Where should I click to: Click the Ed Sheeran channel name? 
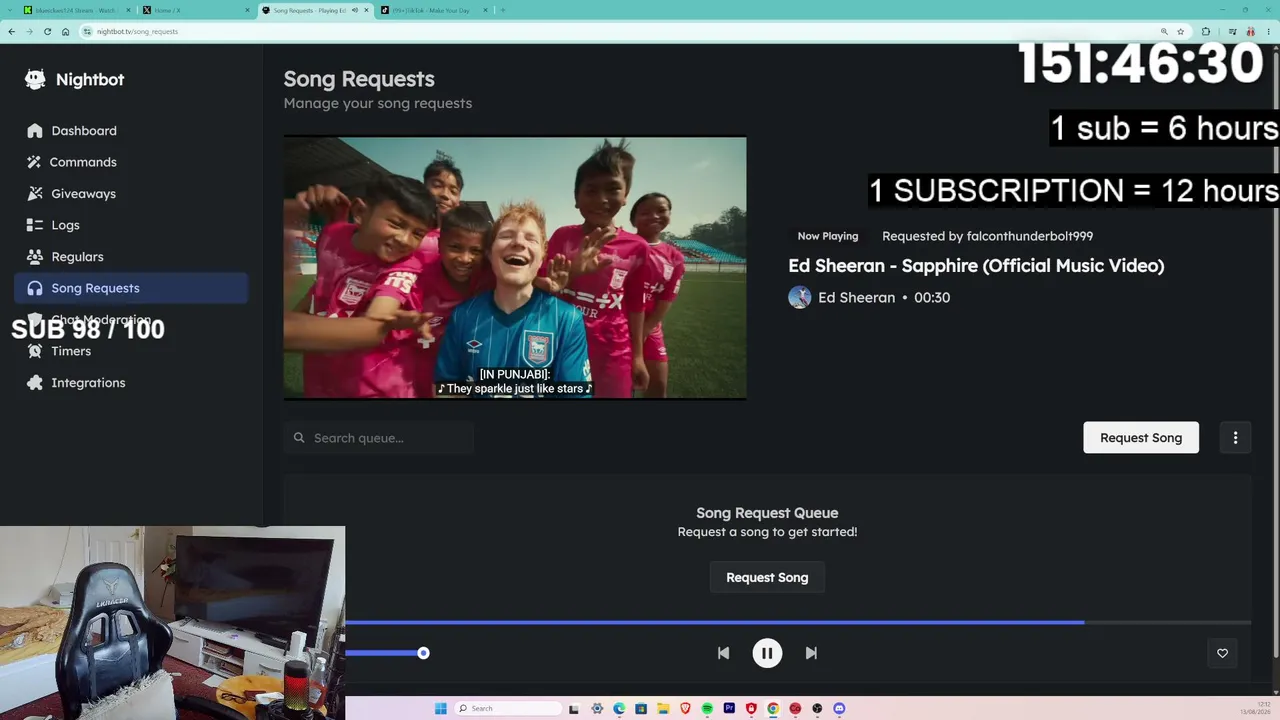click(856, 298)
